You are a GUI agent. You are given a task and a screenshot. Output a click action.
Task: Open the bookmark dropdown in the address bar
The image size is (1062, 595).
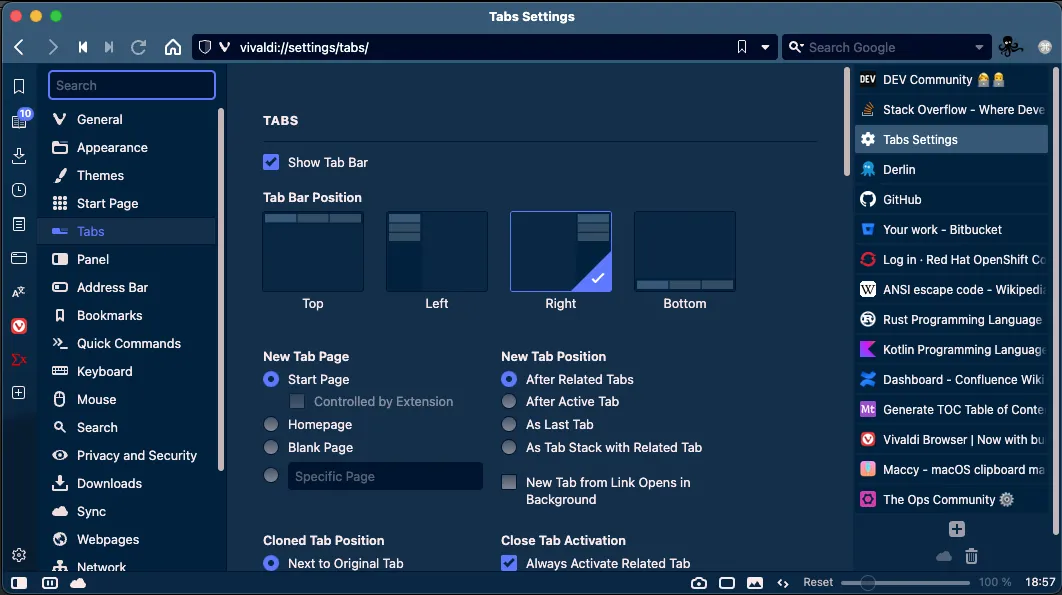pyautogui.click(x=764, y=46)
